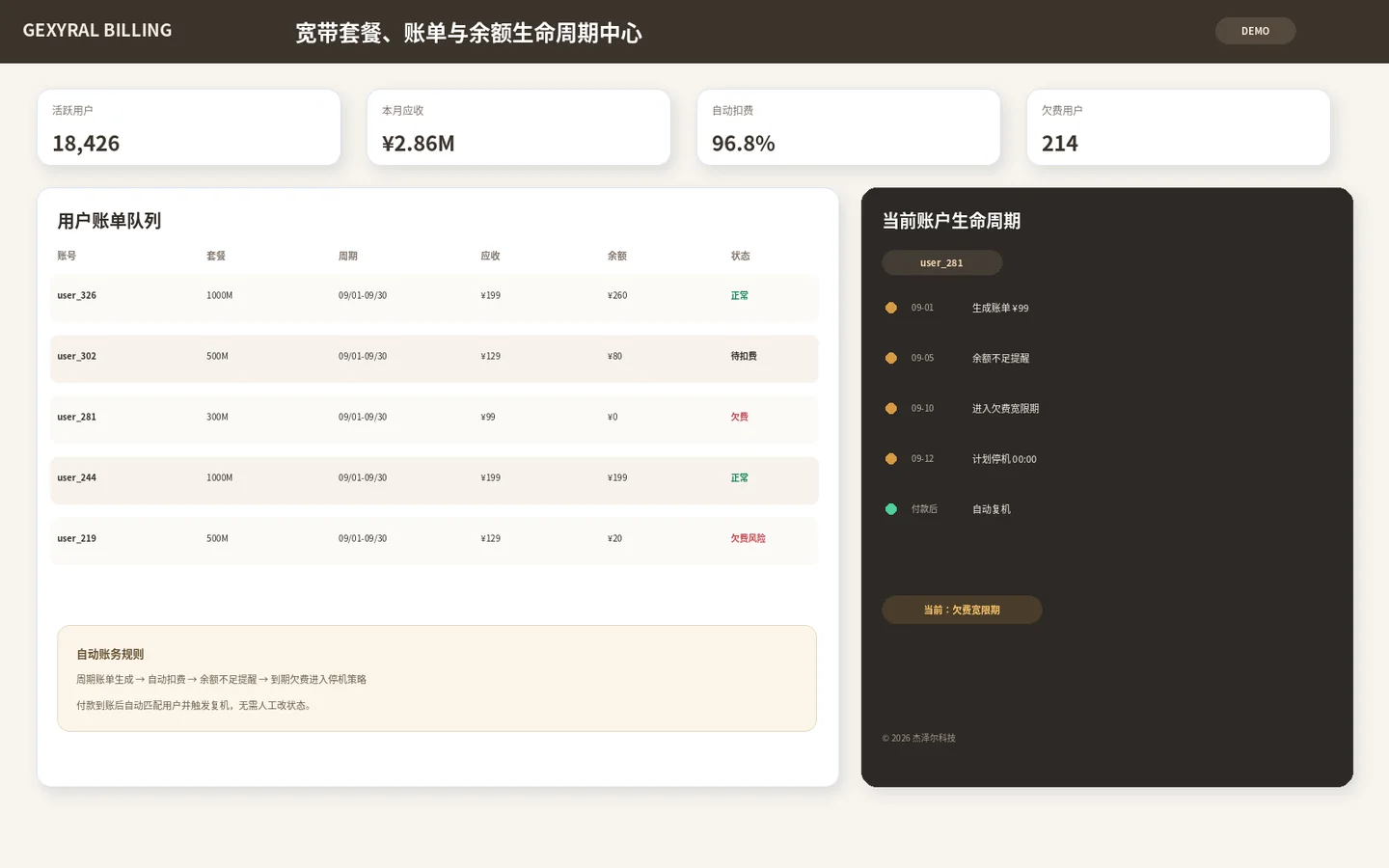Click the ¥80 balance cell
Image resolution: width=1389 pixels, height=868 pixels.
pyautogui.click(x=614, y=356)
